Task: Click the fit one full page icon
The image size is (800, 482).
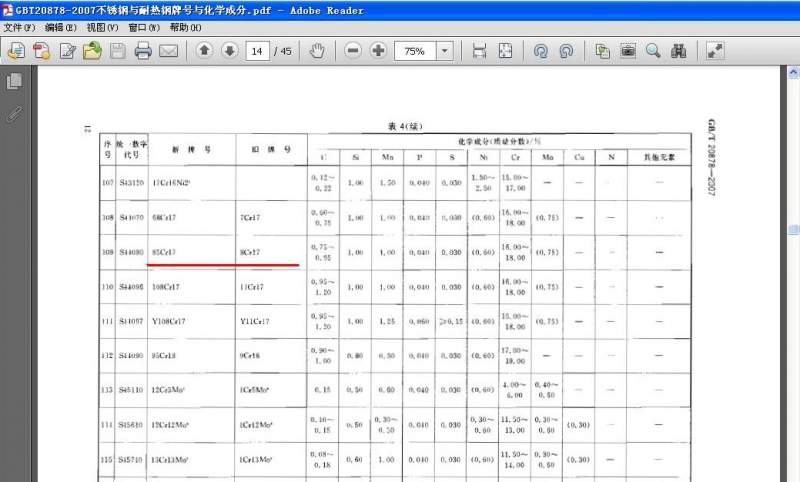Action: [505, 50]
